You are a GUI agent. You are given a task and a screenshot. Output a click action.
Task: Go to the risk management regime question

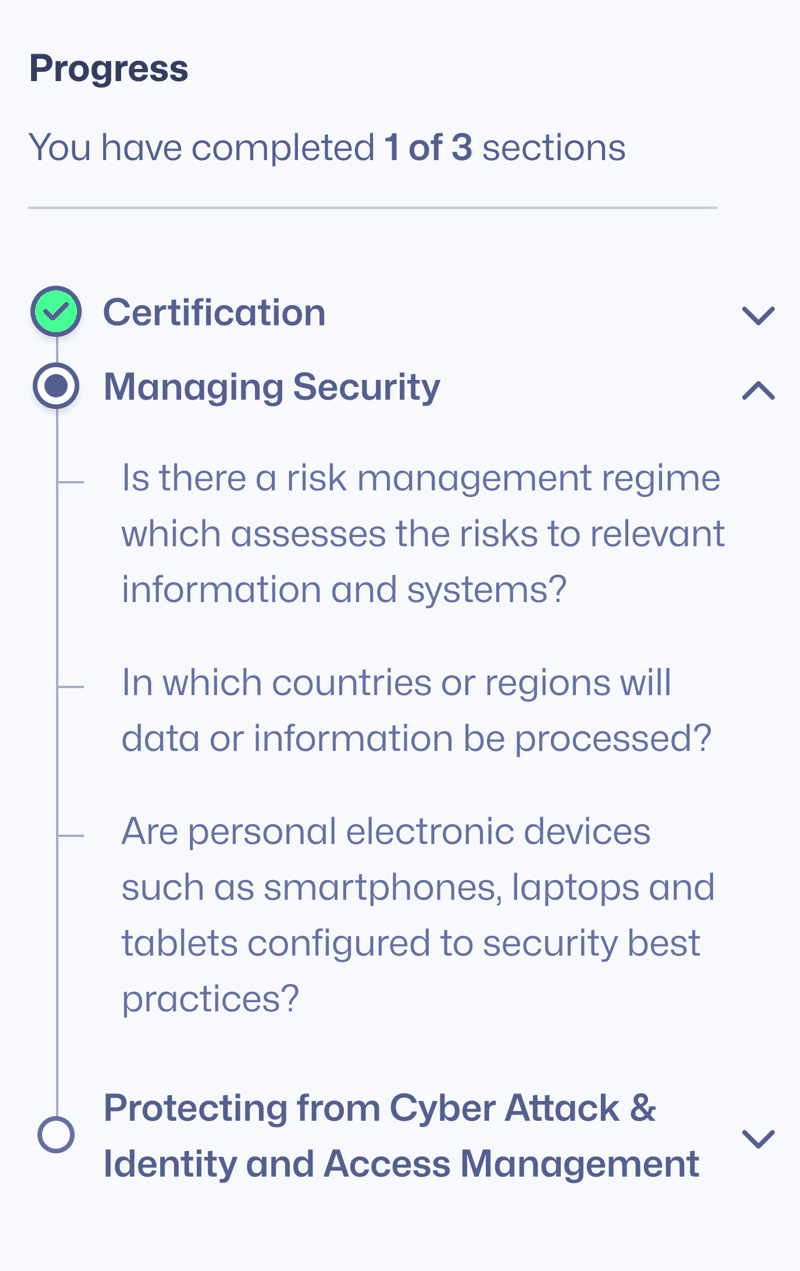click(x=422, y=533)
